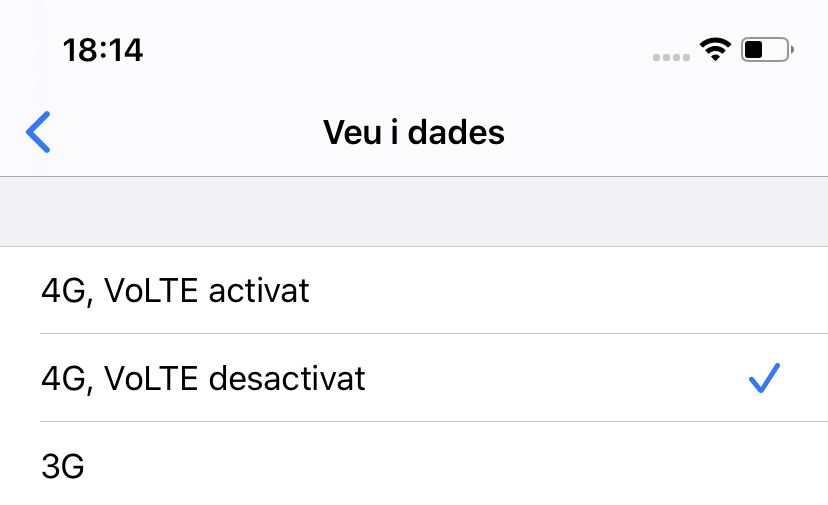Choose 4G, VoLTE desactivat option
Viewport: 828px width, 505px height.
(x=203, y=378)
